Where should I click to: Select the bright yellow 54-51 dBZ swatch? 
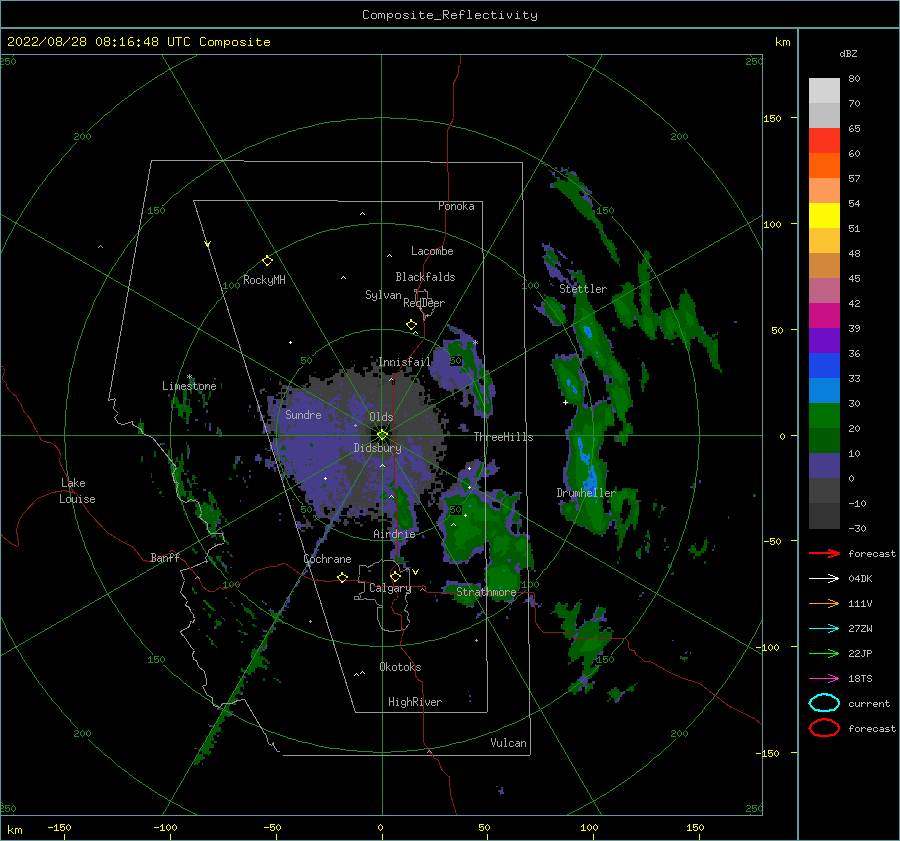tap(824, 215)
